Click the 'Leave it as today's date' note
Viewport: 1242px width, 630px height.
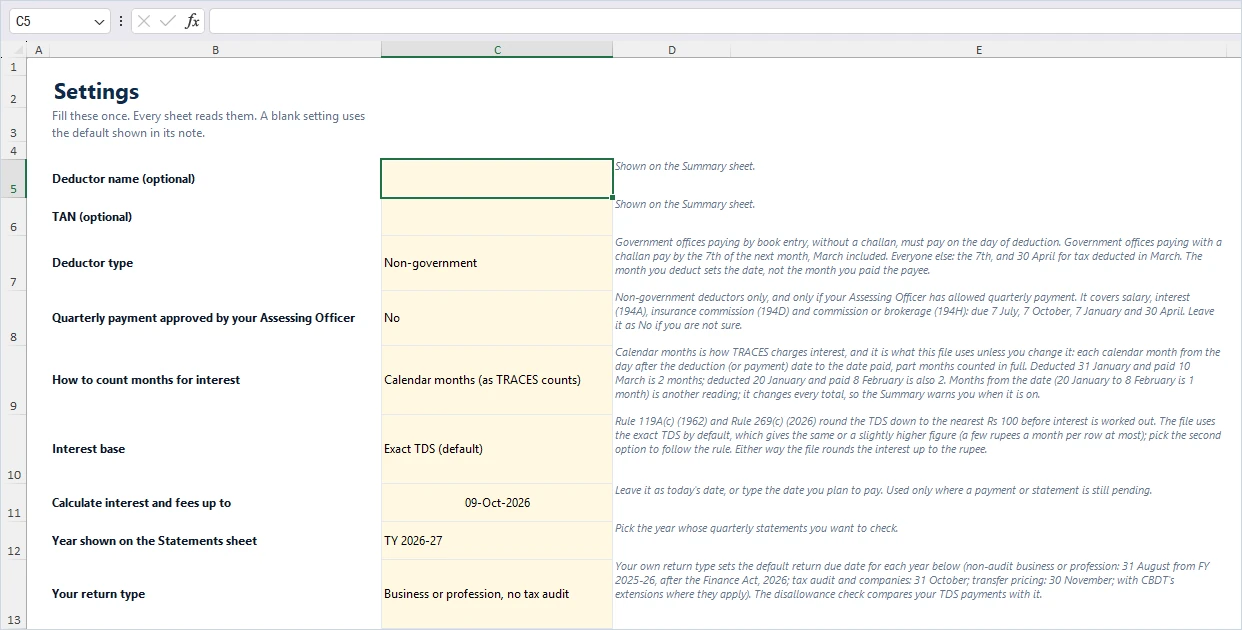coord(883,490)
